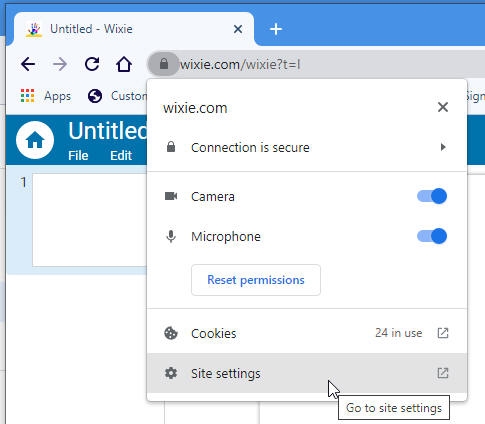The image size is (485, 424).
Task: Open the Wixie File menu
Action: click(x=78, y=155)
